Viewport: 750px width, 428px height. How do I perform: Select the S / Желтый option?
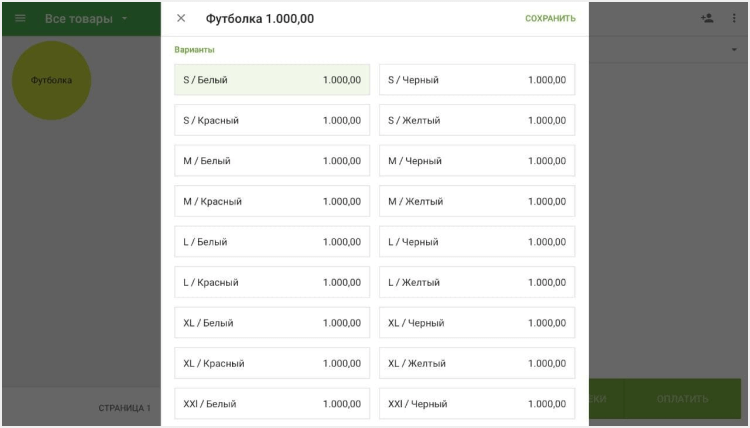pos(477,120)
